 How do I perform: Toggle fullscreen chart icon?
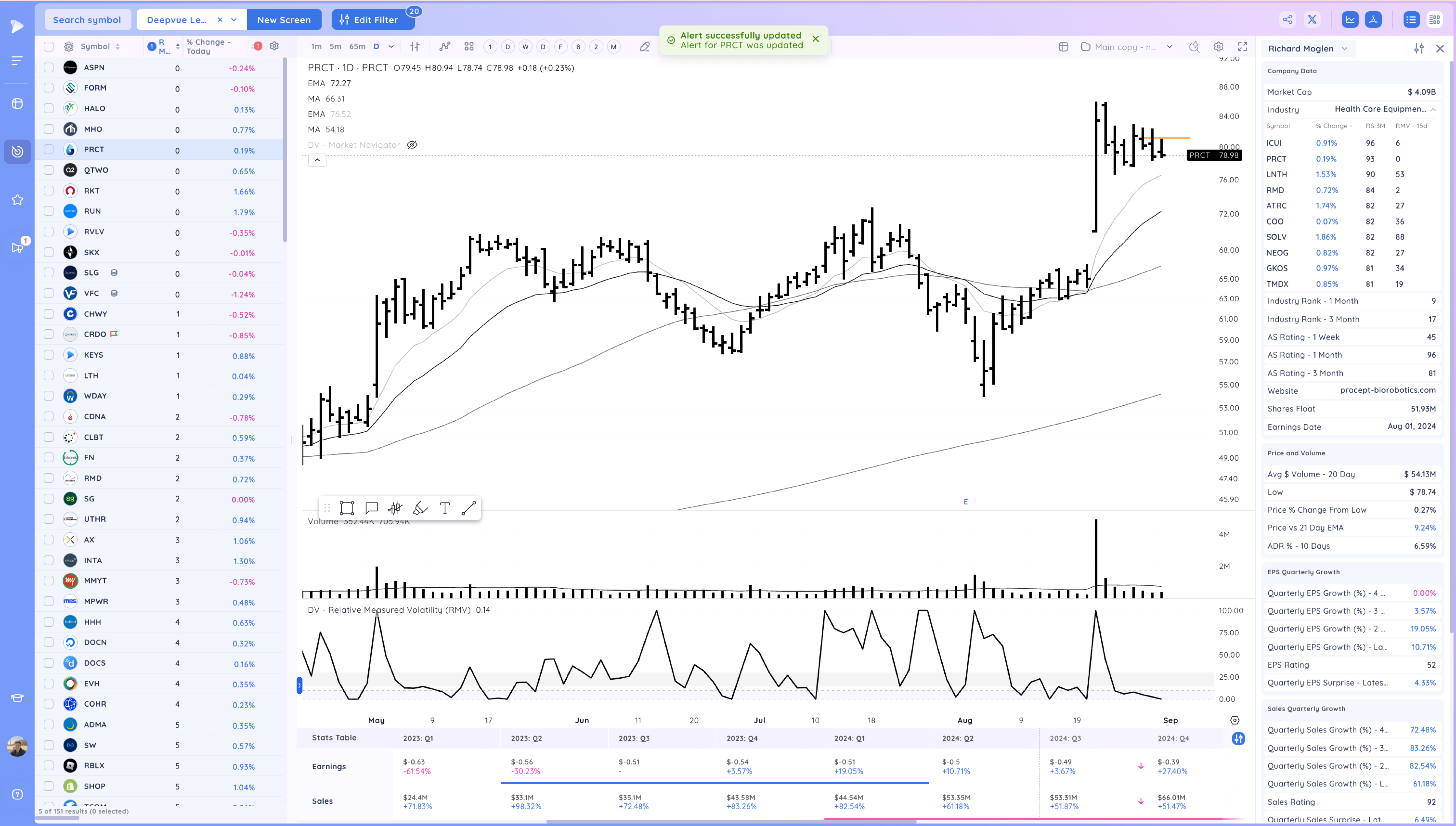(1242, 47)
